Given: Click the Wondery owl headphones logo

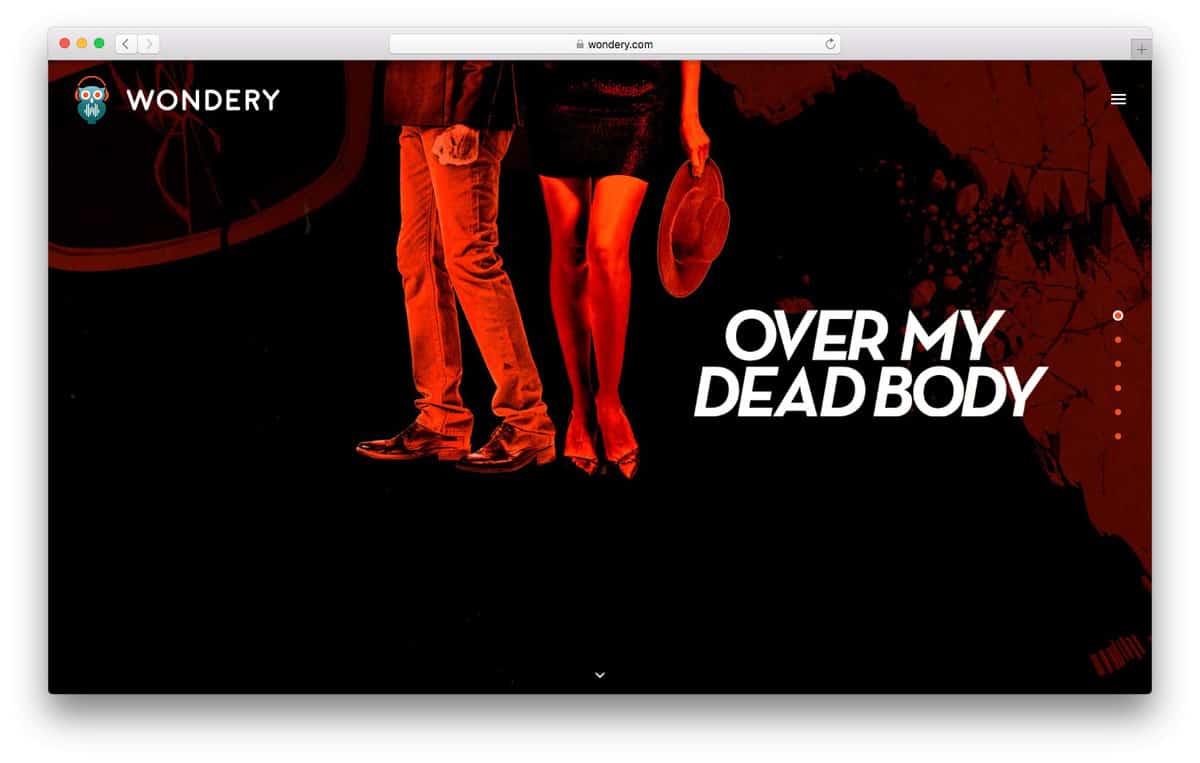Looking at the screenshot, I should (x=91, y=100).
